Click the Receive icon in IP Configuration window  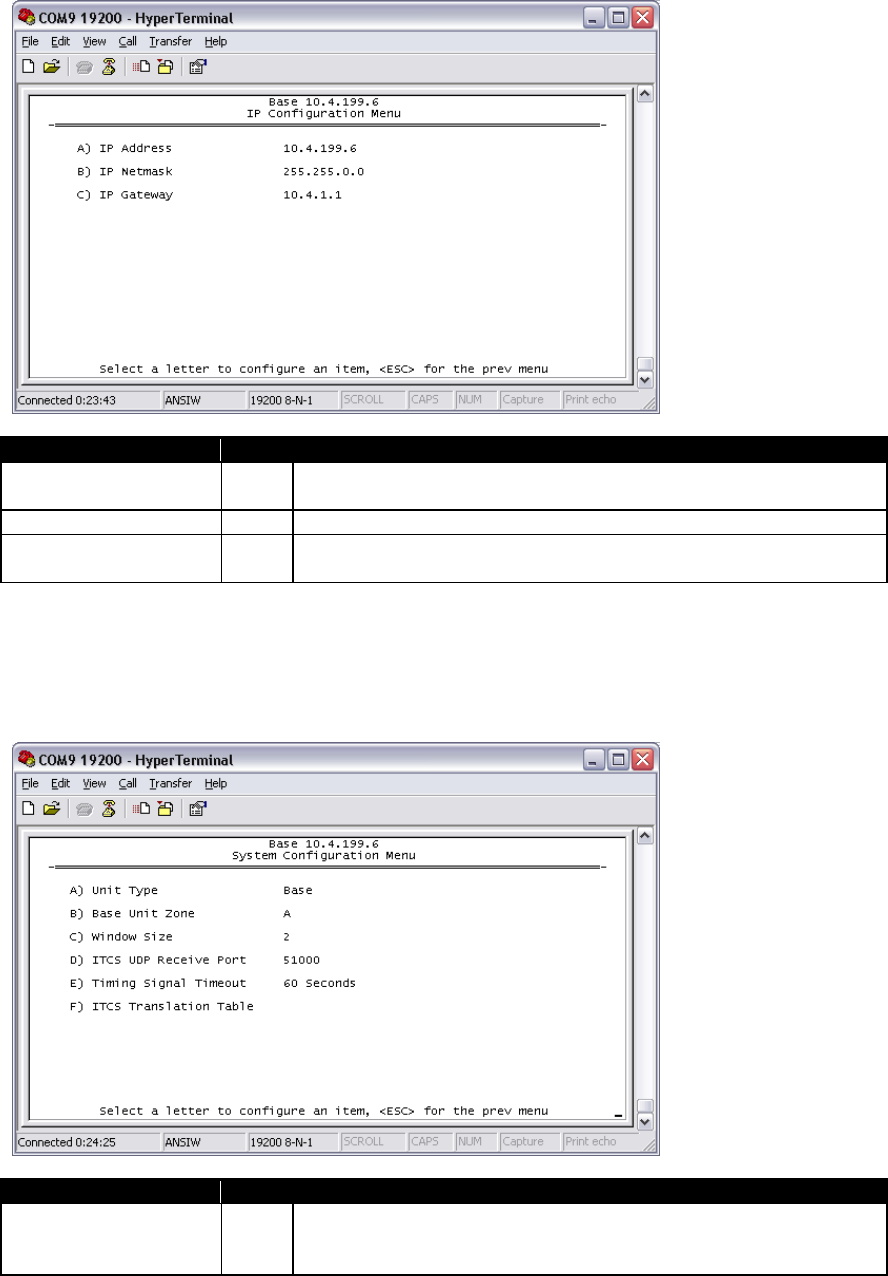(164, 66)
